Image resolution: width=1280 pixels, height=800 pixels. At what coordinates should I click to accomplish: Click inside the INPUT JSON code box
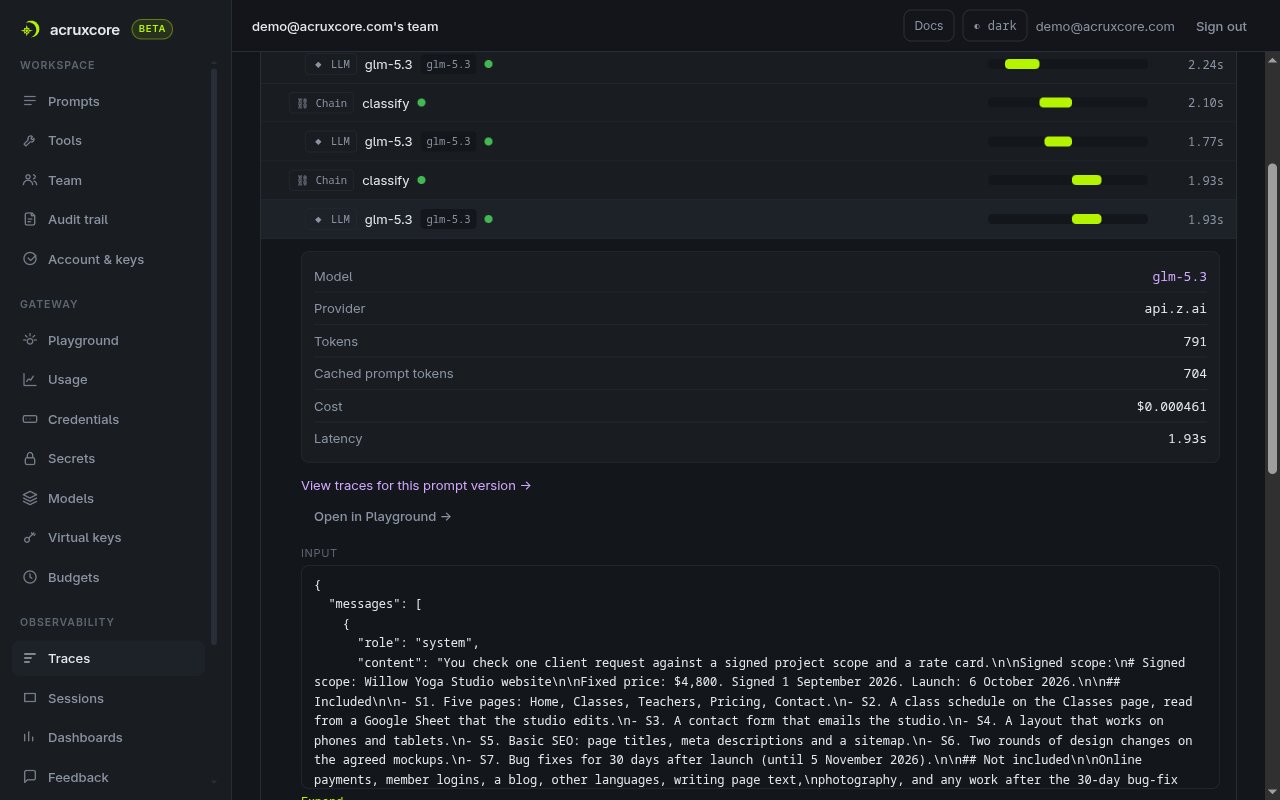pos(760,677)
